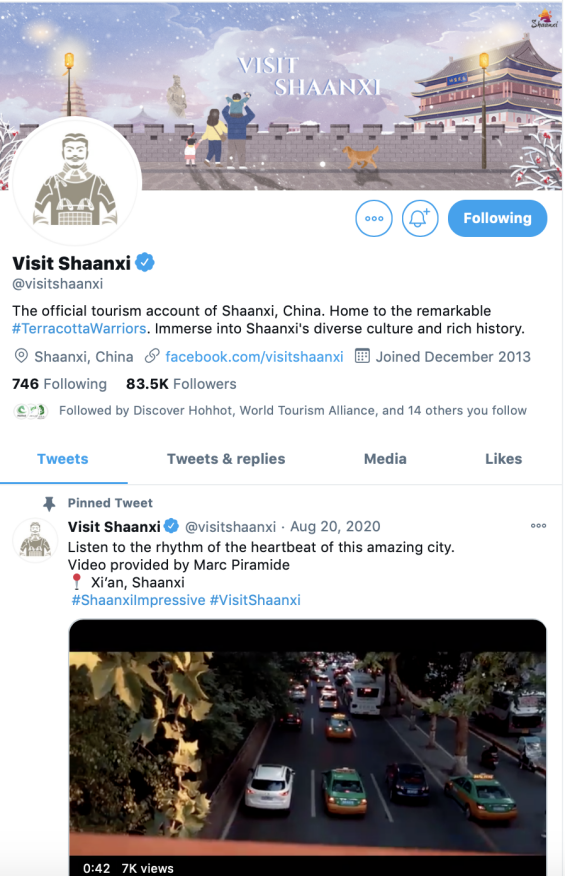This screenshot has height=876, width=565.
Task: Select the Tweets tab
Action: tap(63, 459)
